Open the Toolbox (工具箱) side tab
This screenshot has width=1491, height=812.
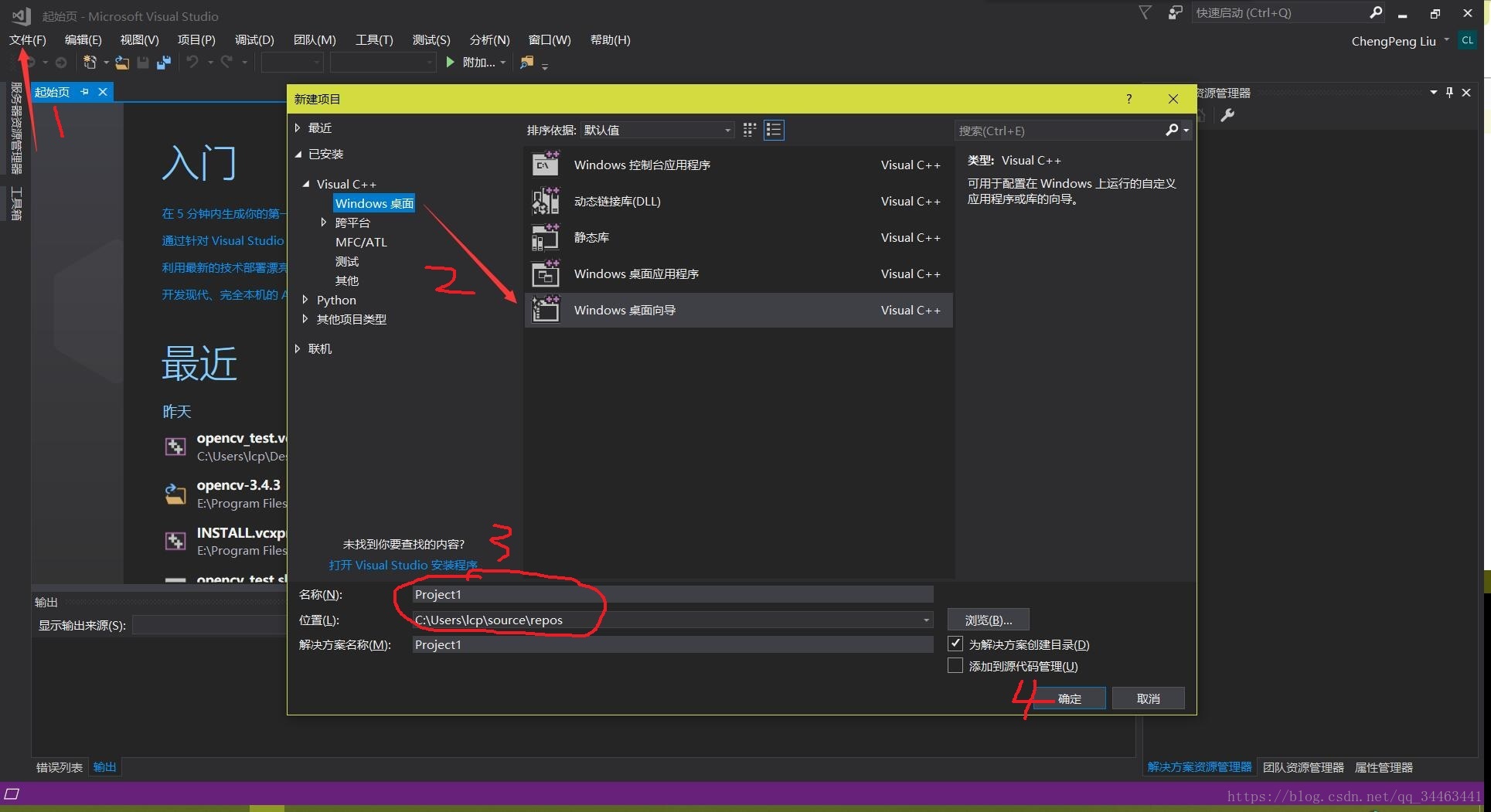tap(16, 204)
